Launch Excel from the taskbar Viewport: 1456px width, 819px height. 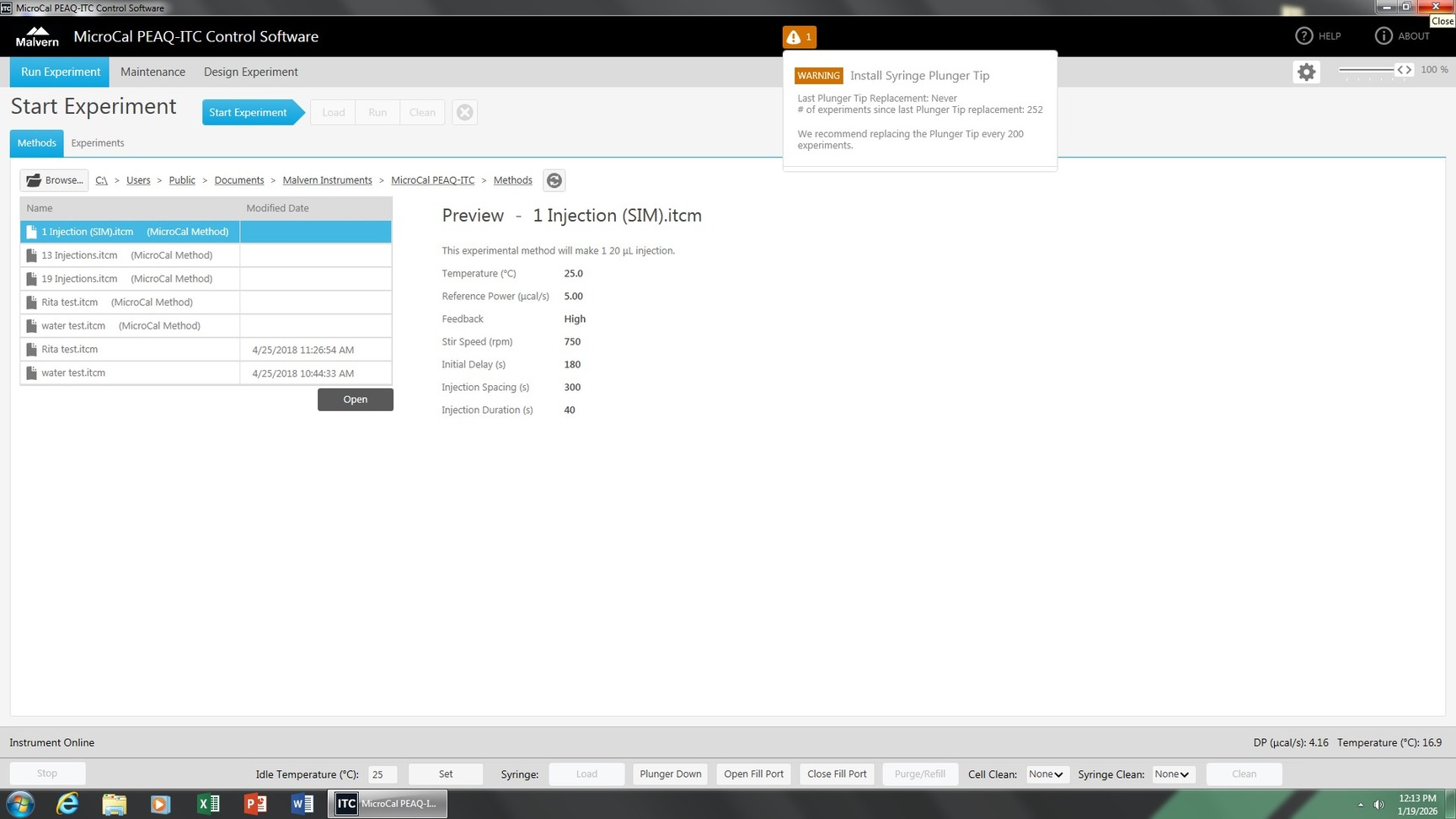[208, 804]
